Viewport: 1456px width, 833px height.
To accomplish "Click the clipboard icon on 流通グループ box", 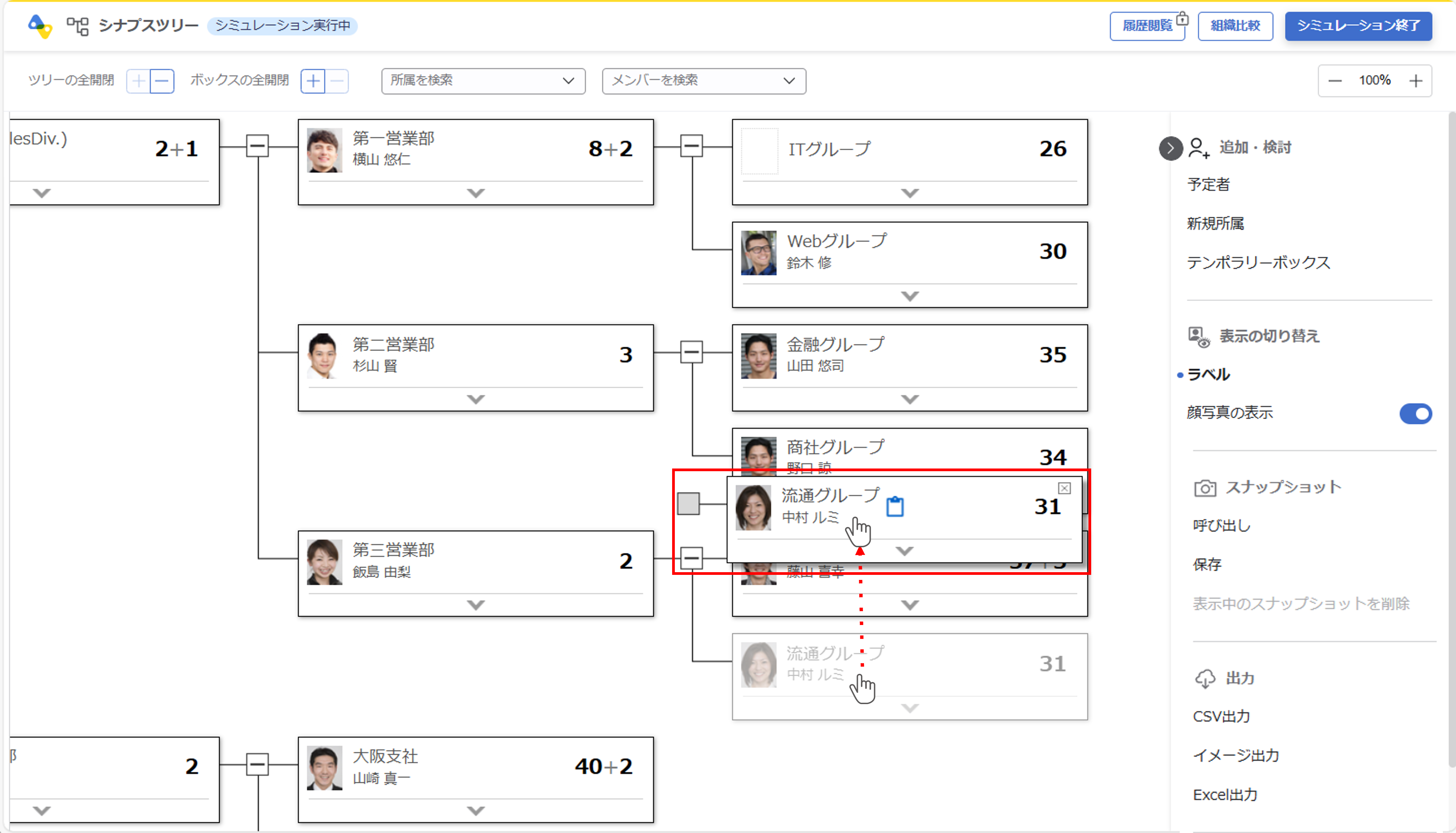I will 895,507.
